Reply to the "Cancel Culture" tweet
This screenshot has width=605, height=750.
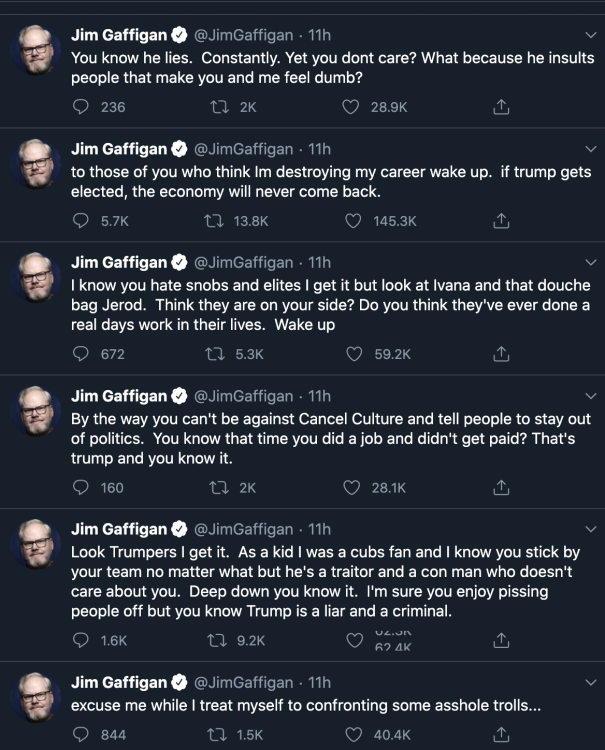click(x=82, y=487)
